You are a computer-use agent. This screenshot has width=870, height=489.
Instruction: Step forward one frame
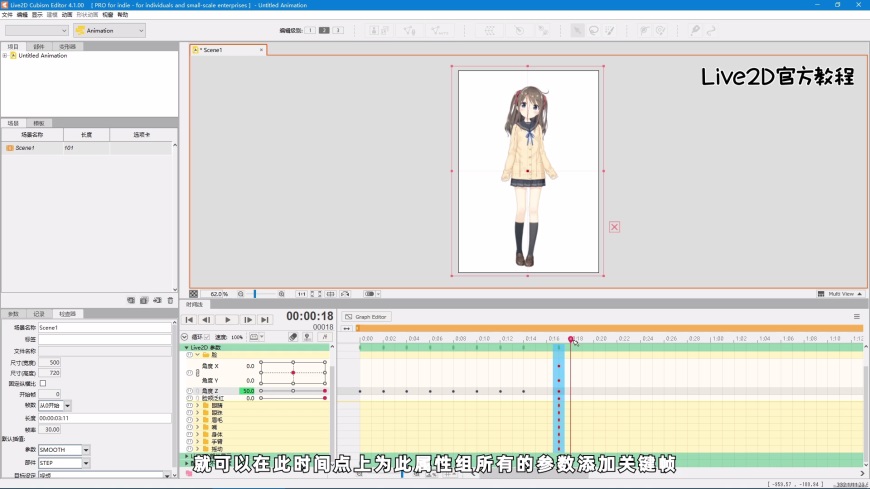click(248, 320)
